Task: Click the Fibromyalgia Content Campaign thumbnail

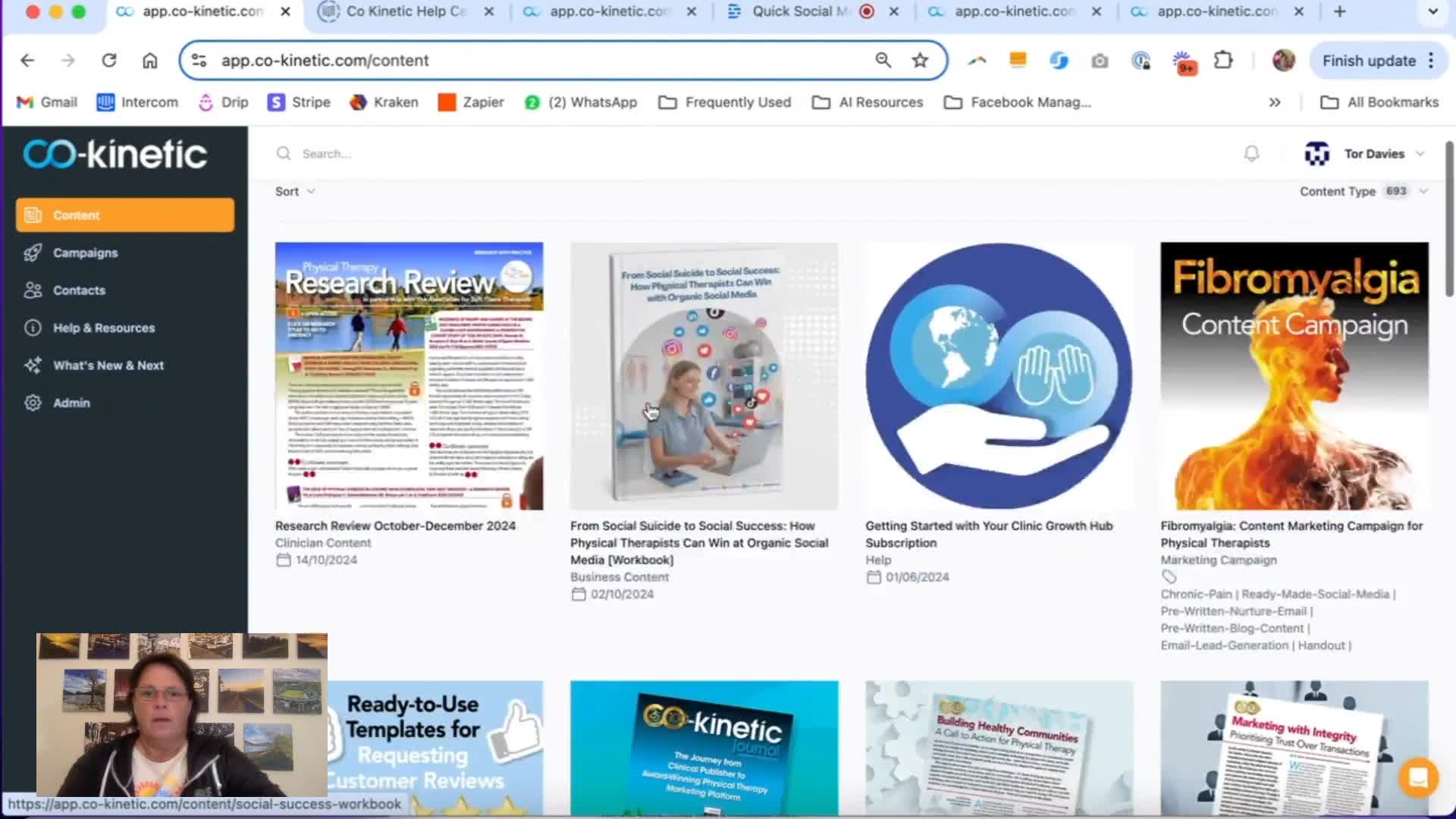Action: click(1294, 376)
